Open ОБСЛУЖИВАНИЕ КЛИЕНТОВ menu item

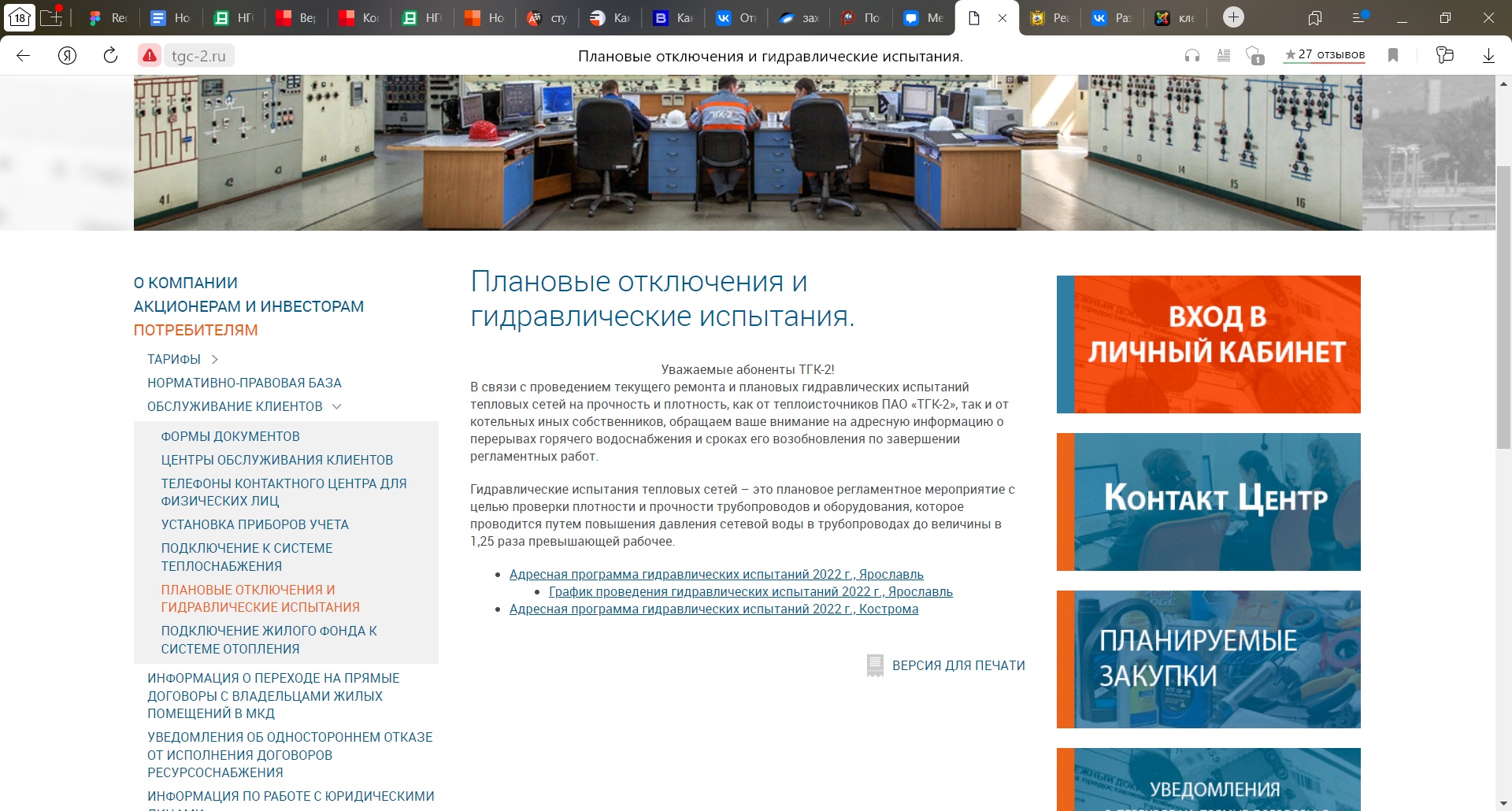click(235, 406)
